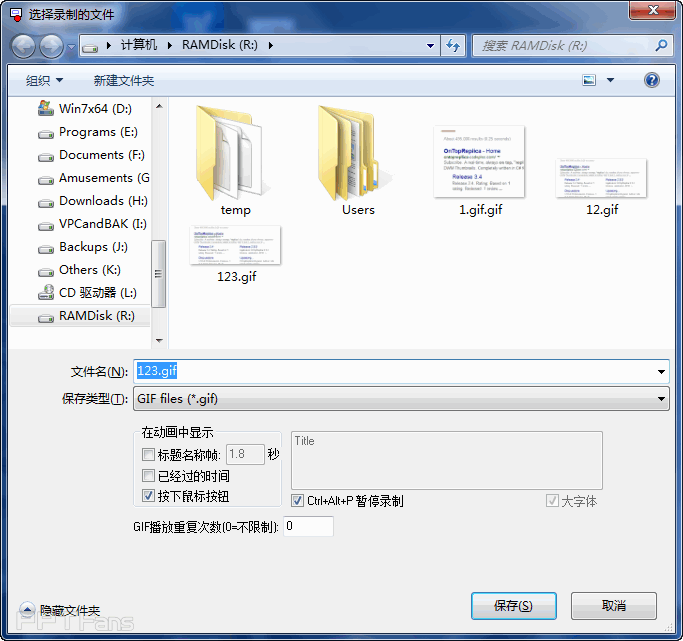Toggle the 已经过的时间 checkbox
The height and width of the screenshot is (641, 683).
tap(149, 476)
